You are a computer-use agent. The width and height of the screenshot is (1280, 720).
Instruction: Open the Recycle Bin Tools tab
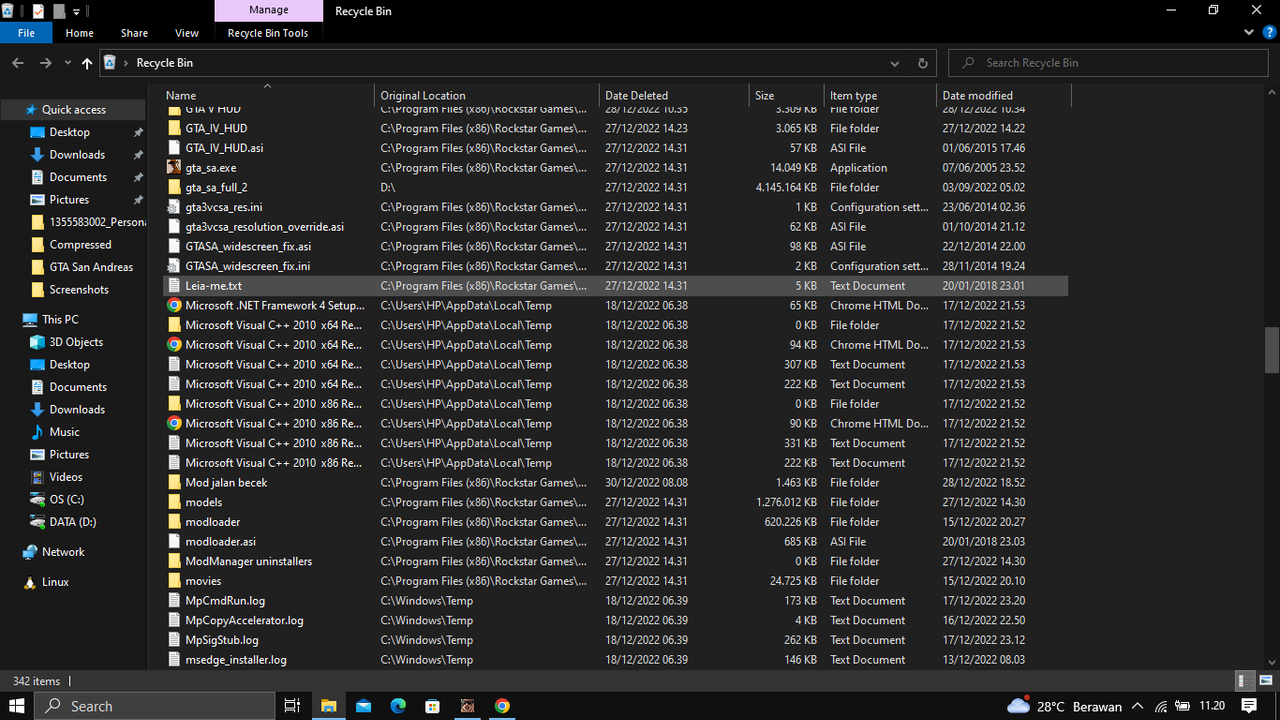pyautogui.click(x=268, y=33)
